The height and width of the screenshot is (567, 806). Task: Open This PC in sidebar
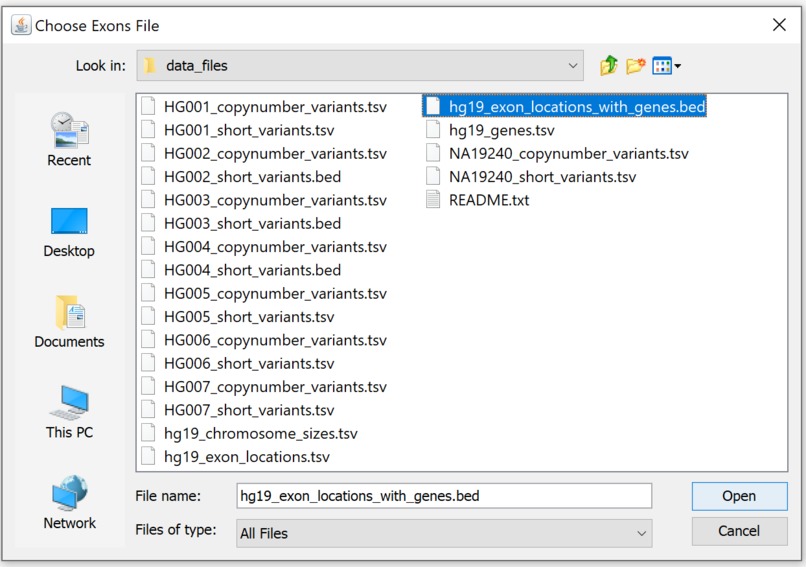(x=69, y=413)
